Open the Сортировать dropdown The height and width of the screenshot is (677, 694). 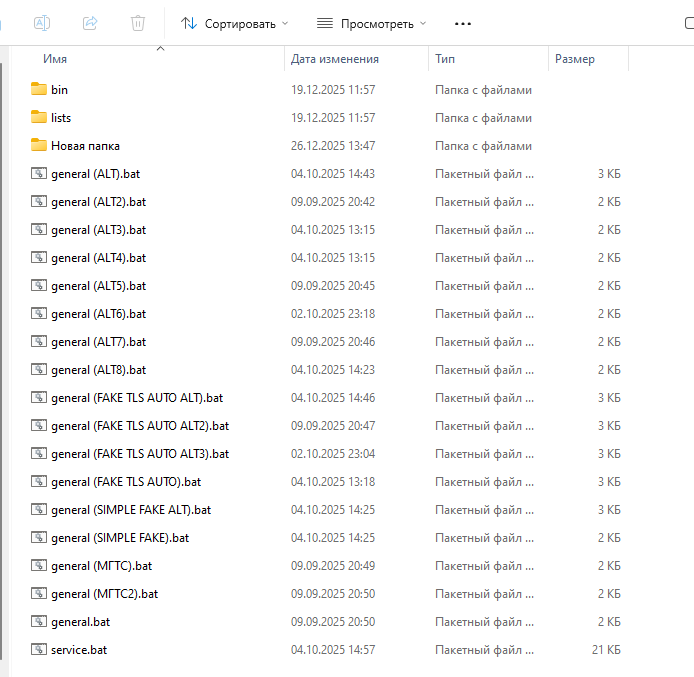235,23
